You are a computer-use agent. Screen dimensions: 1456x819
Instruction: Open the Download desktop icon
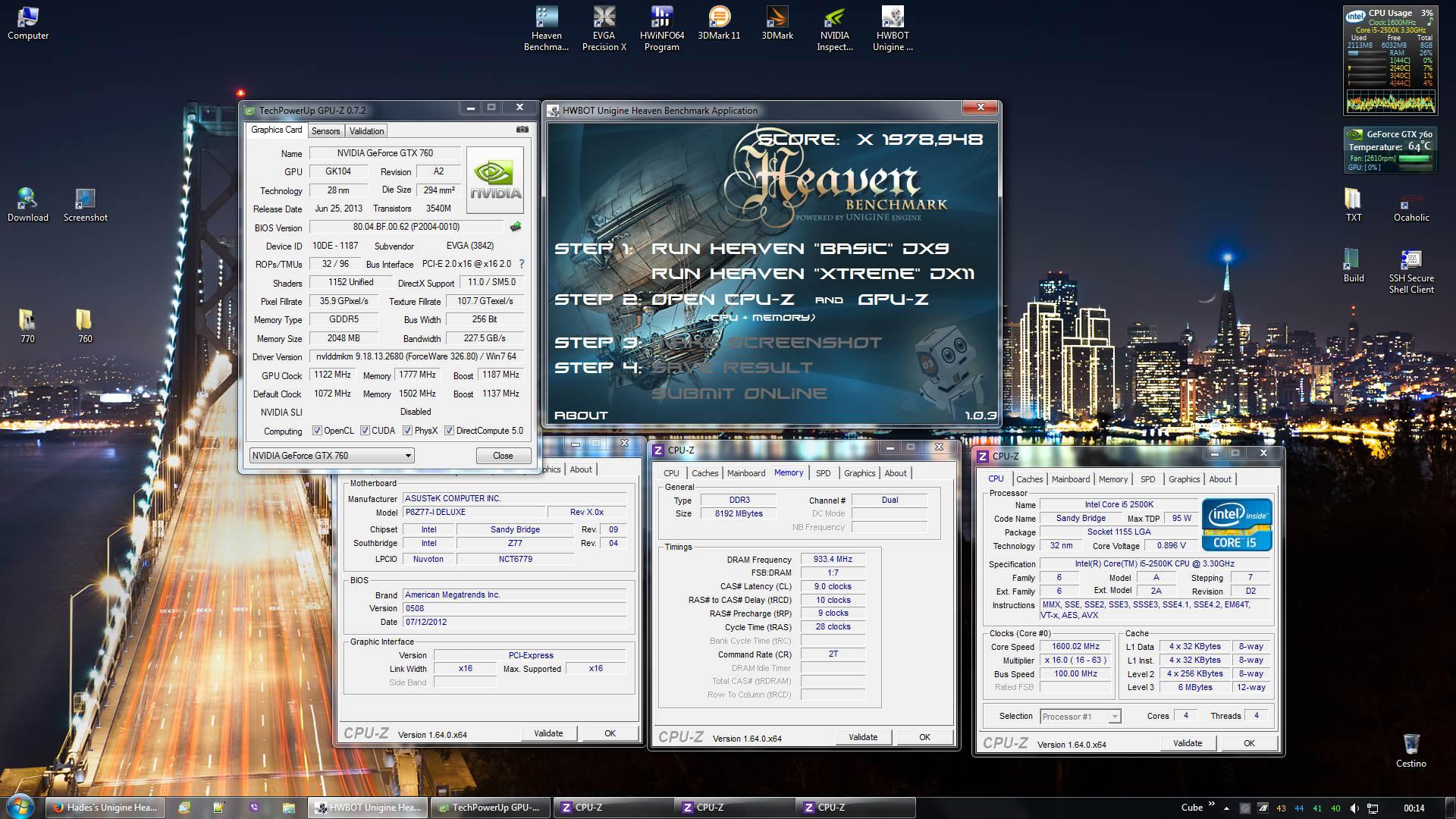tap(27, 205)
